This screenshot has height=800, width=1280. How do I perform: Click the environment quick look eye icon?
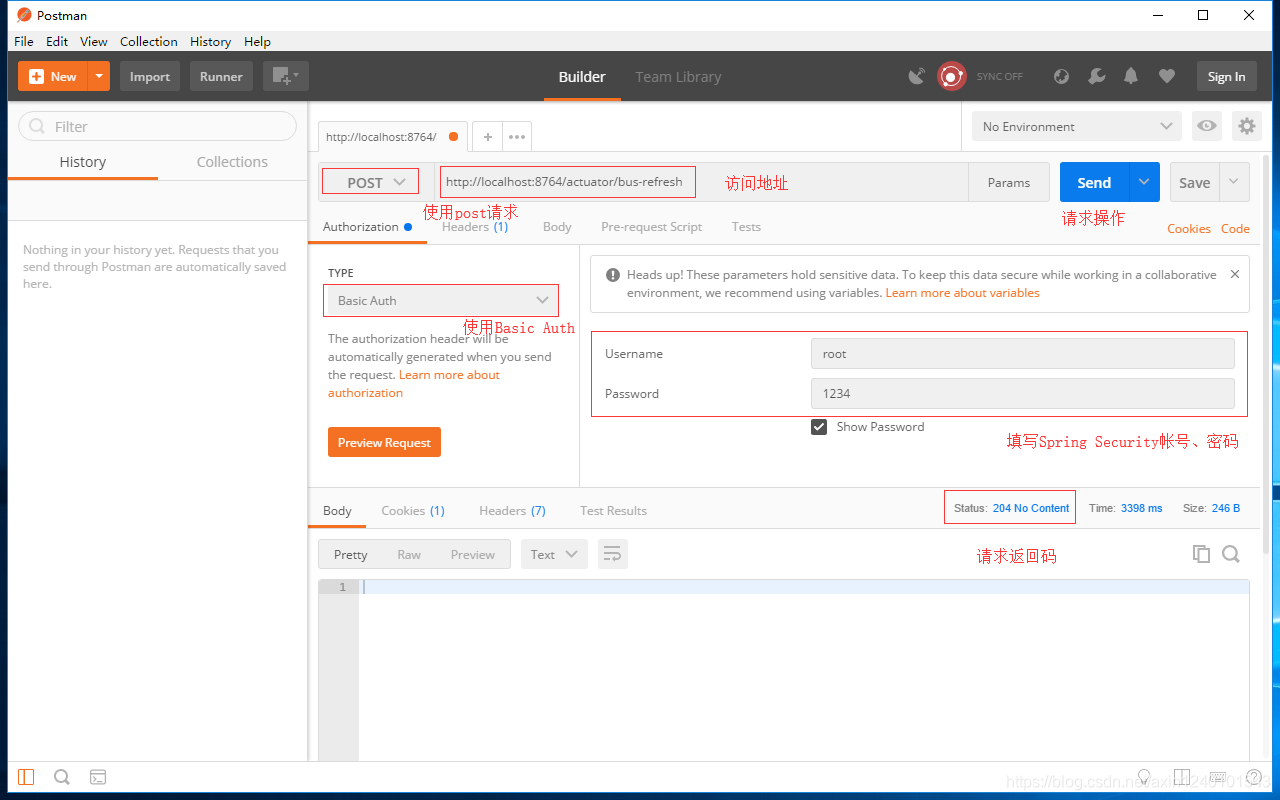pos(1207,126)
